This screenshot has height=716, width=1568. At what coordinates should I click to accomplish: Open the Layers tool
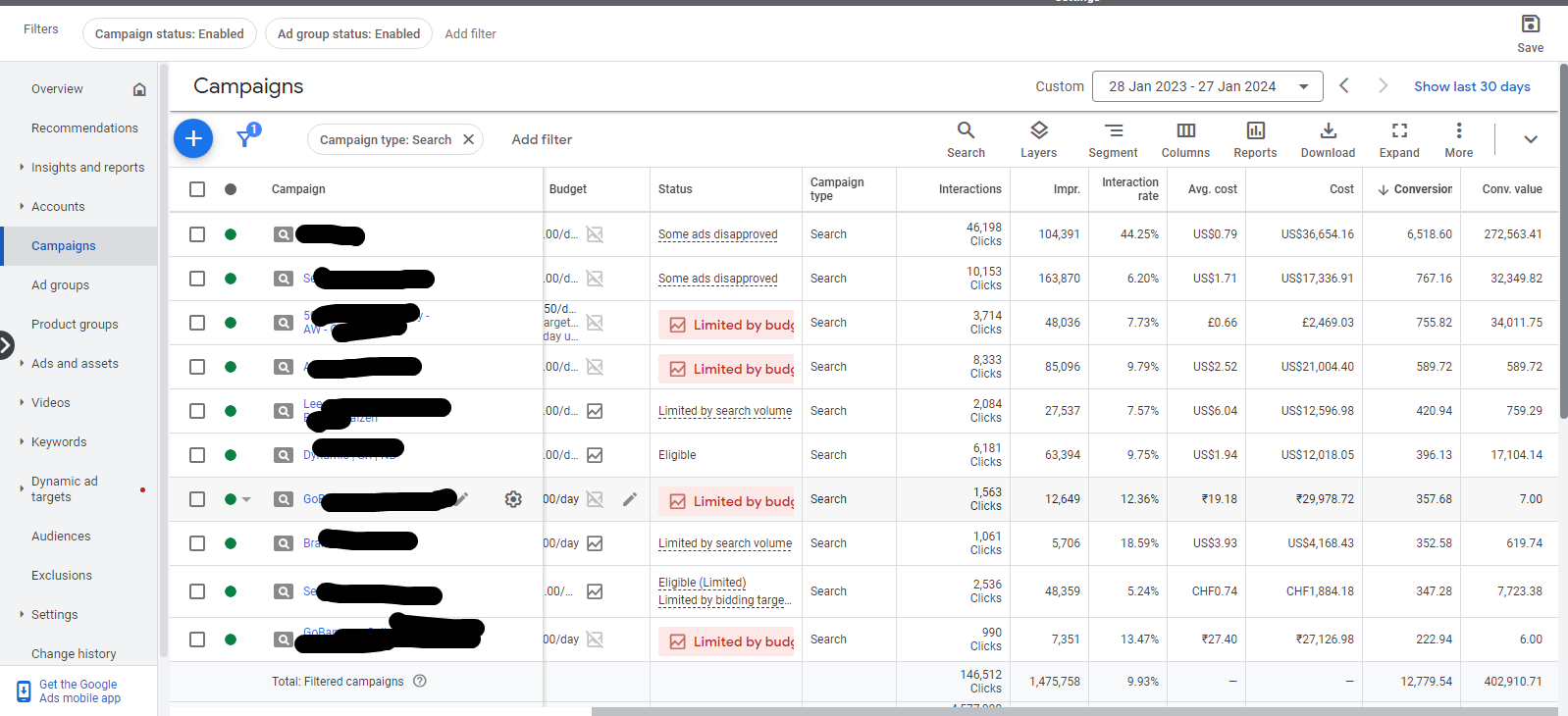point(1038,139)
